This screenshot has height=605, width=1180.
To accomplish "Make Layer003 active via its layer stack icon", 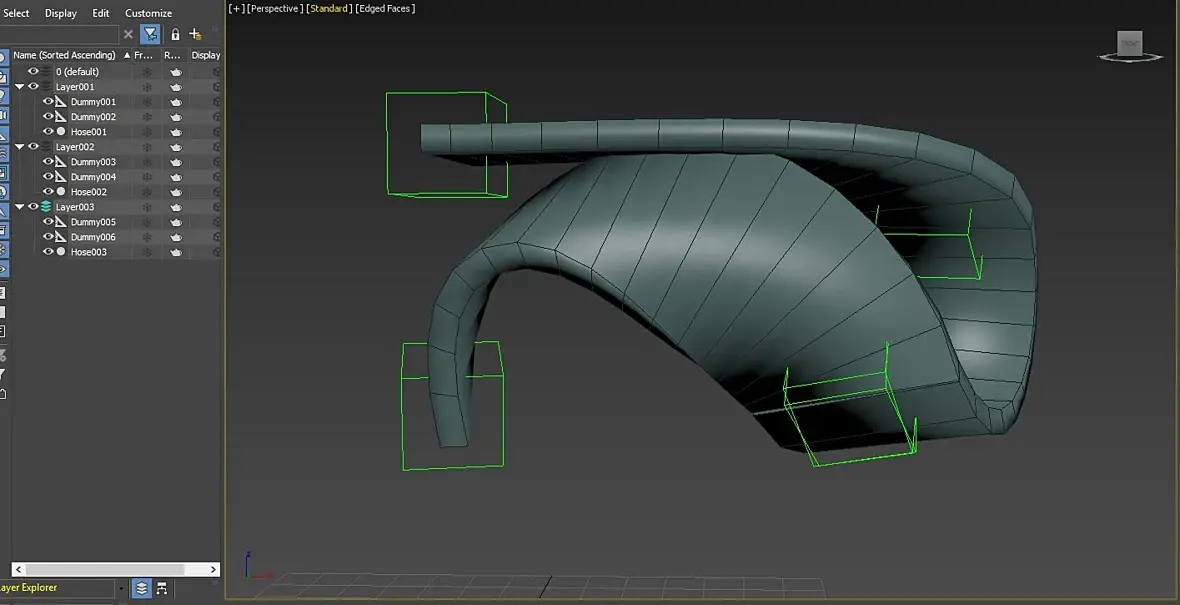I will (46, 207).
